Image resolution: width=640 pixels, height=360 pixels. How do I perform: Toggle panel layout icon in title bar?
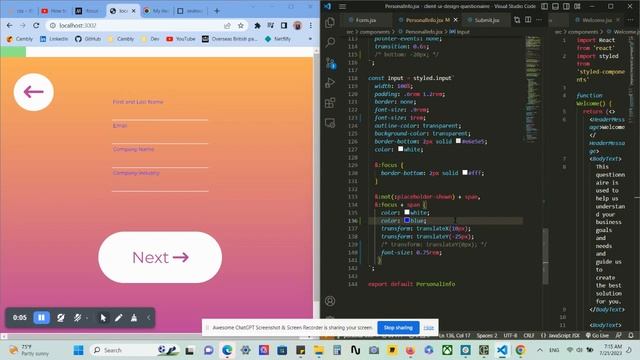coord(556,6)
